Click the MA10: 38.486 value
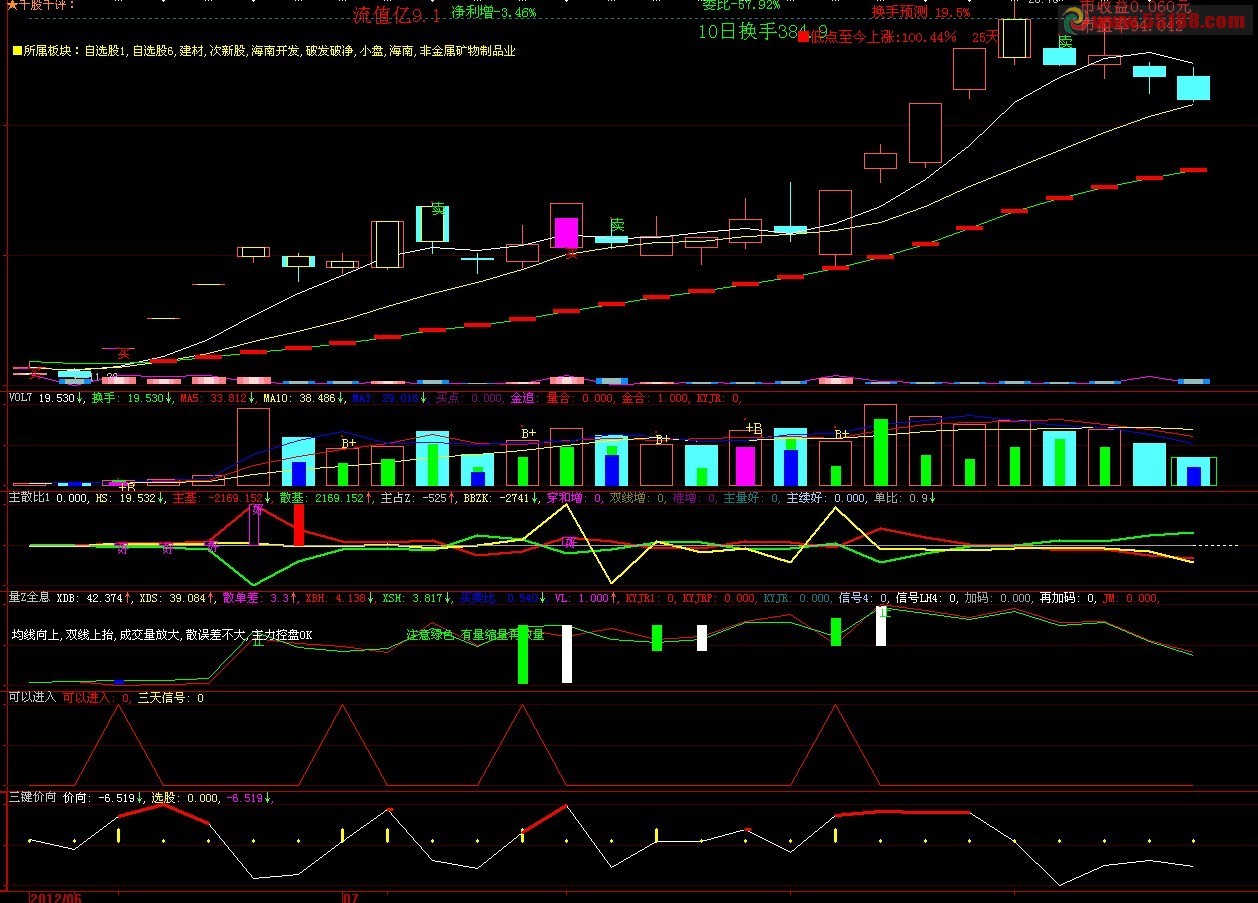This screenshot has width=1258, height=903. 303,398
